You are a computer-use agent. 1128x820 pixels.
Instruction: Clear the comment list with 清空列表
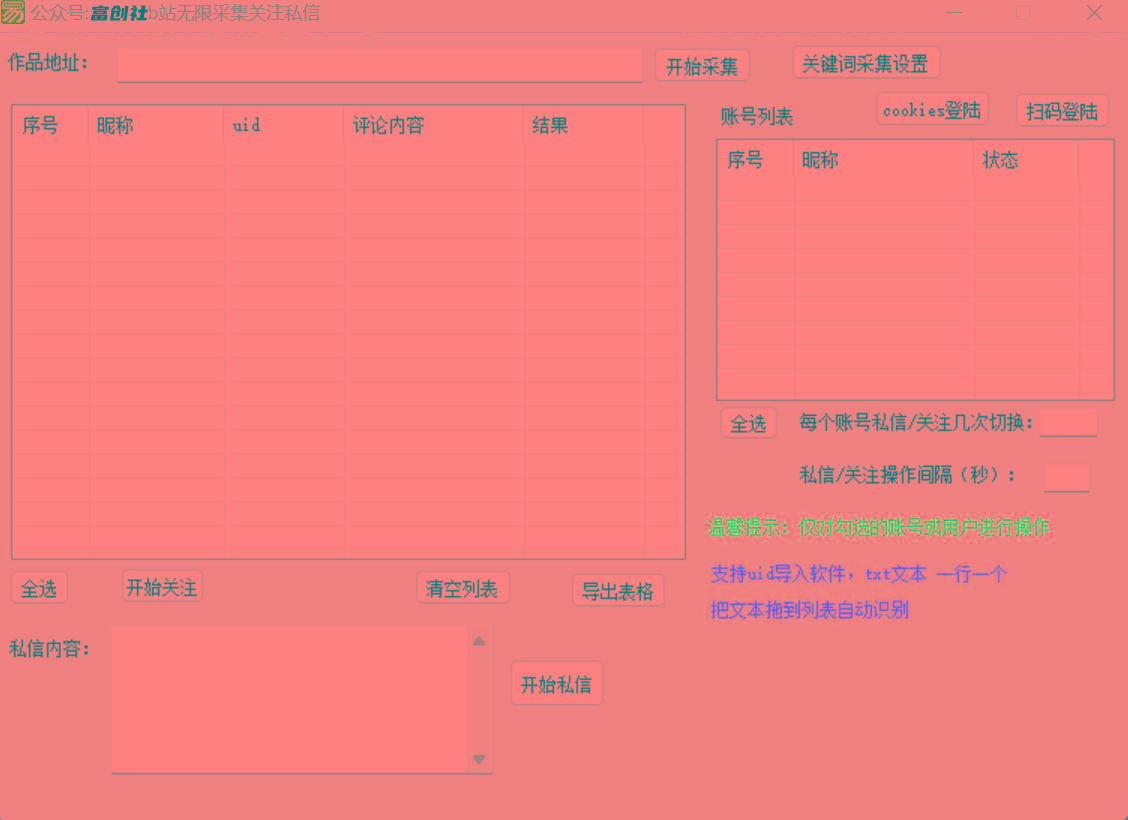462,588
